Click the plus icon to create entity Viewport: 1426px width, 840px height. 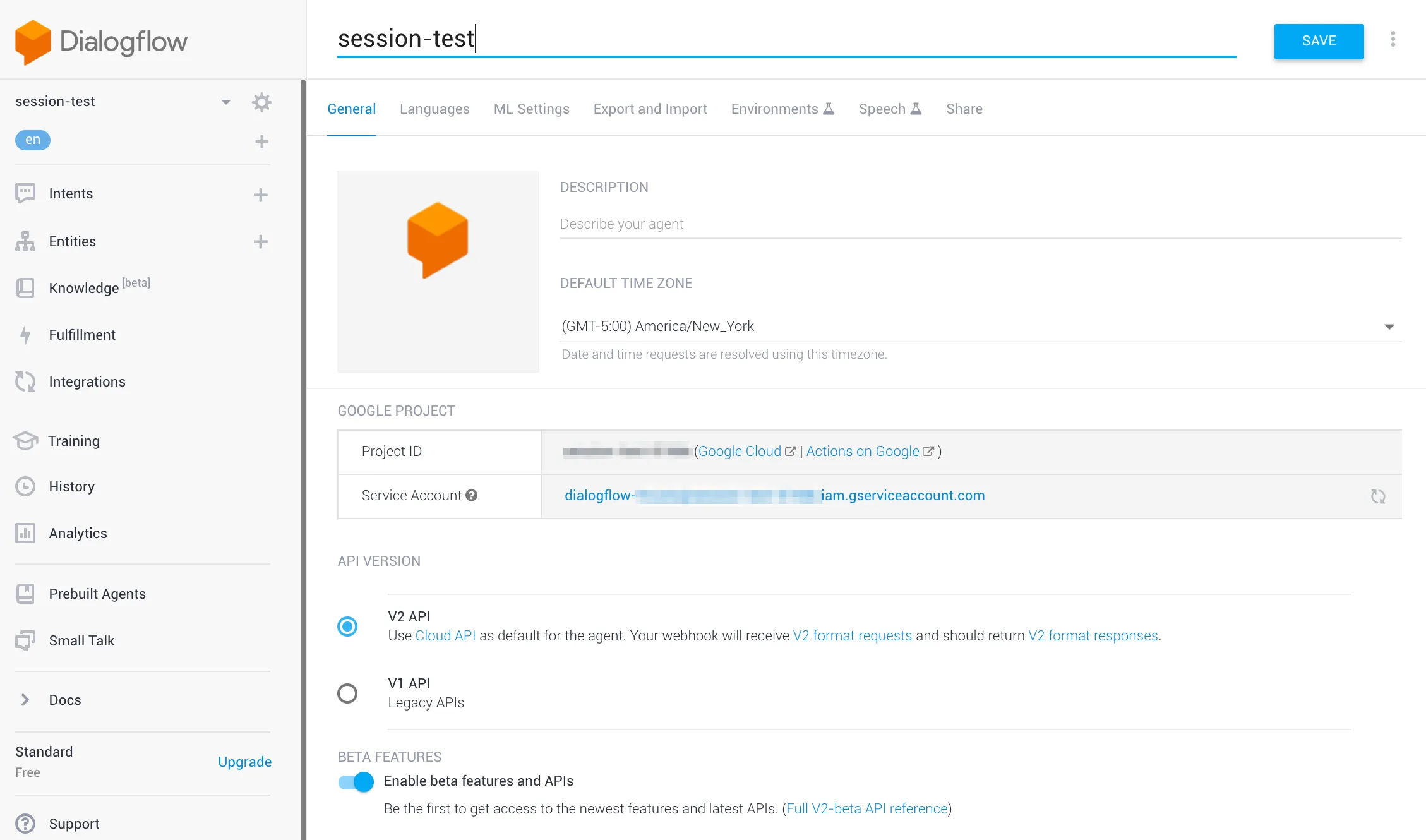point(261,242)
